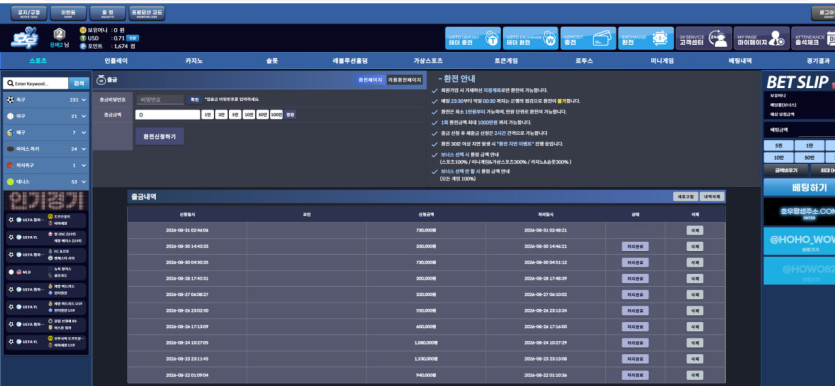Open the Exchange (환전) tile

click(x=645, y=38)
